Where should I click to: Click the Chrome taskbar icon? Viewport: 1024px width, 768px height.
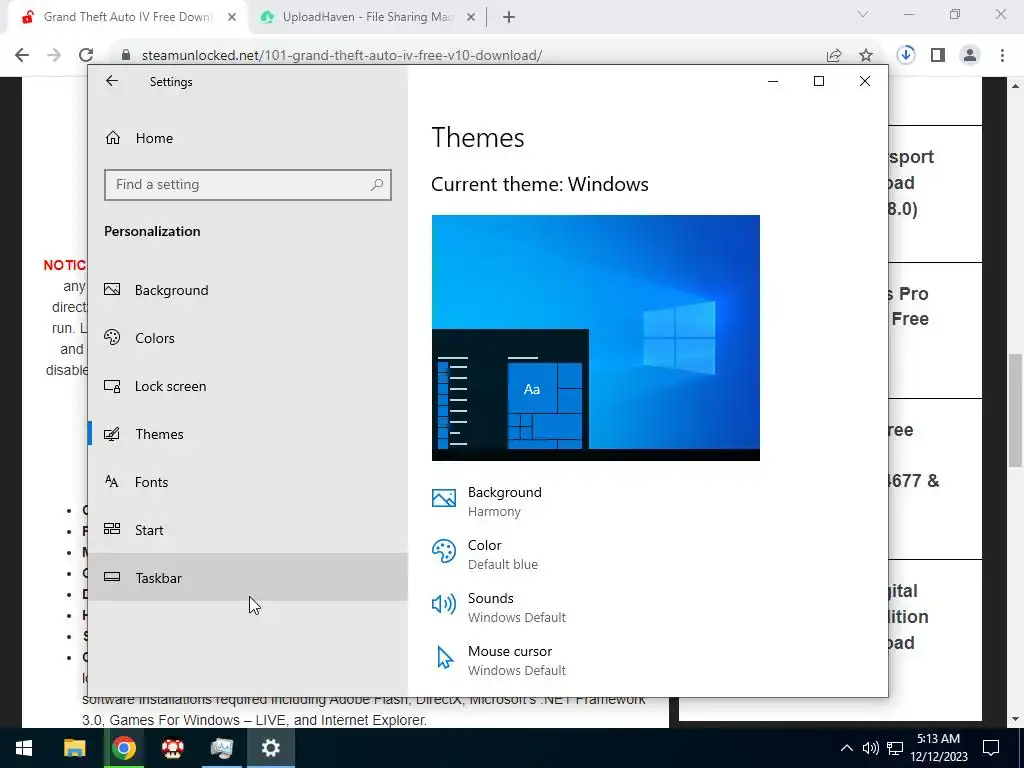click(123, 748)
